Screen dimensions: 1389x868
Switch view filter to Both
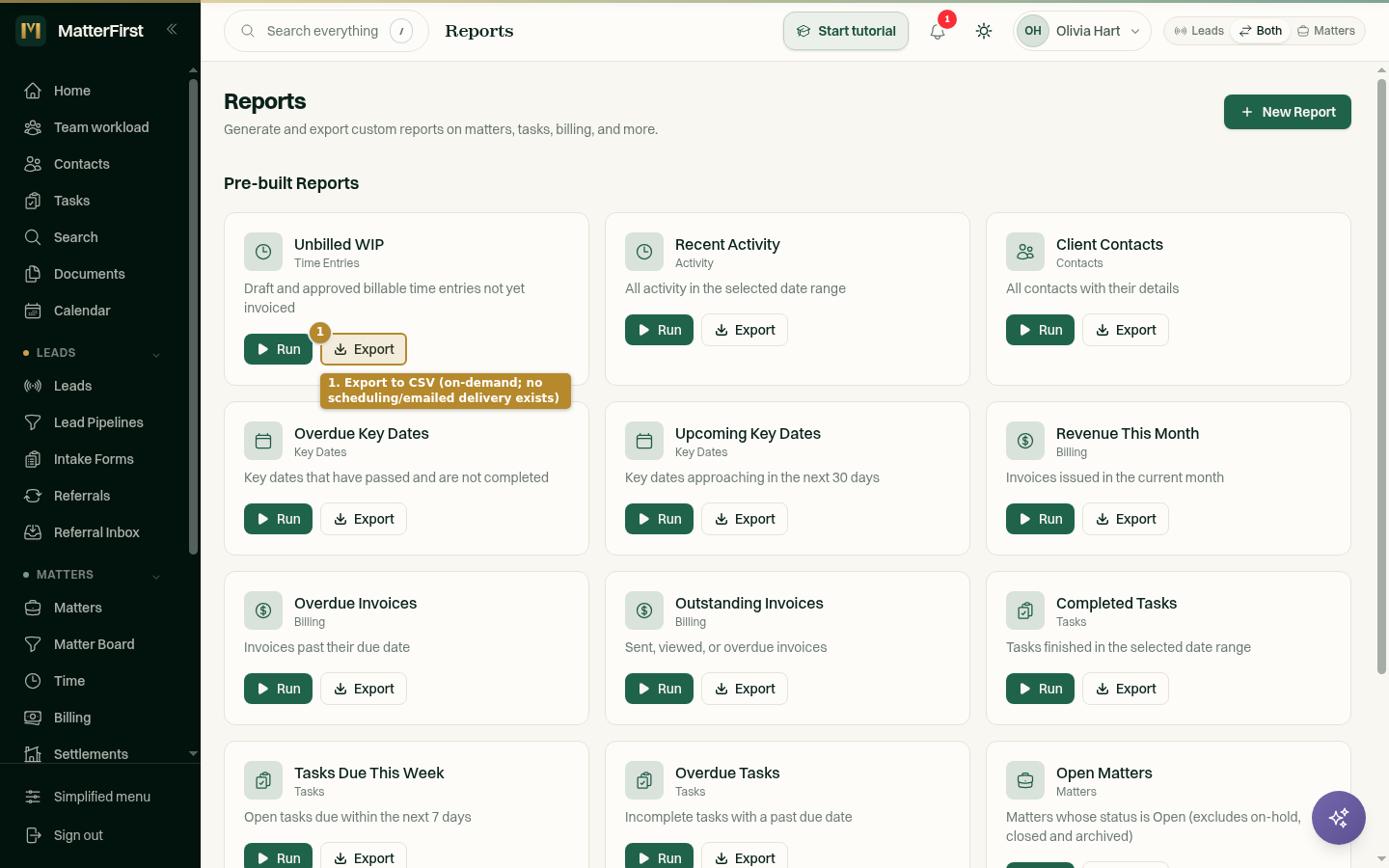(x=1261, y=31)
